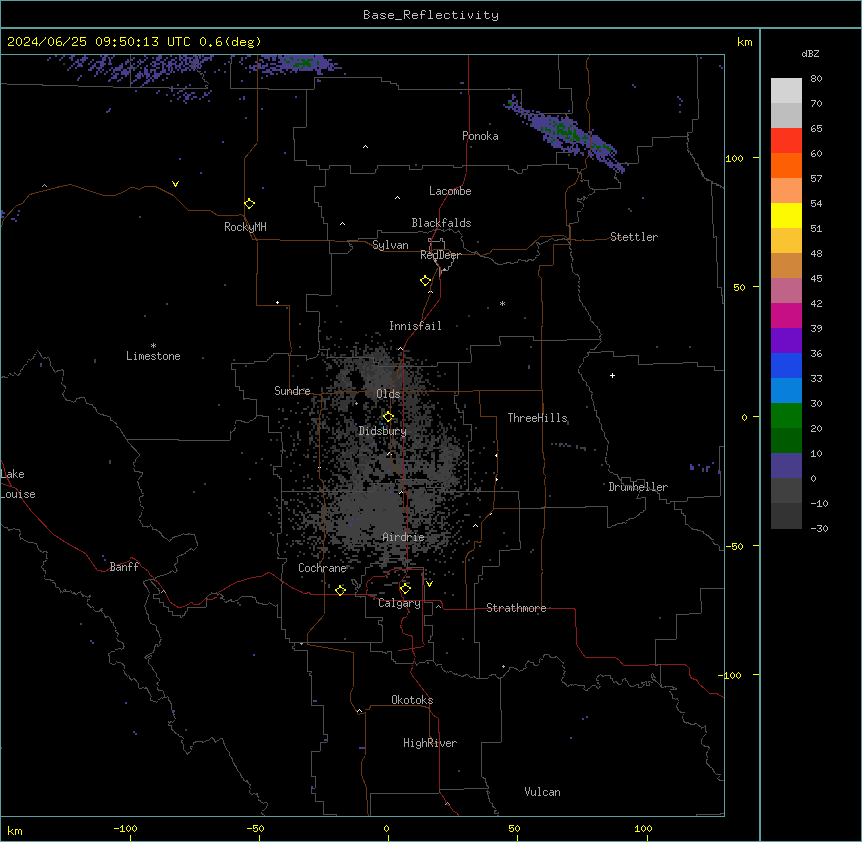Click the Limestone label
This screenshot has width=862, height=842.
click(x=153, y=356)
